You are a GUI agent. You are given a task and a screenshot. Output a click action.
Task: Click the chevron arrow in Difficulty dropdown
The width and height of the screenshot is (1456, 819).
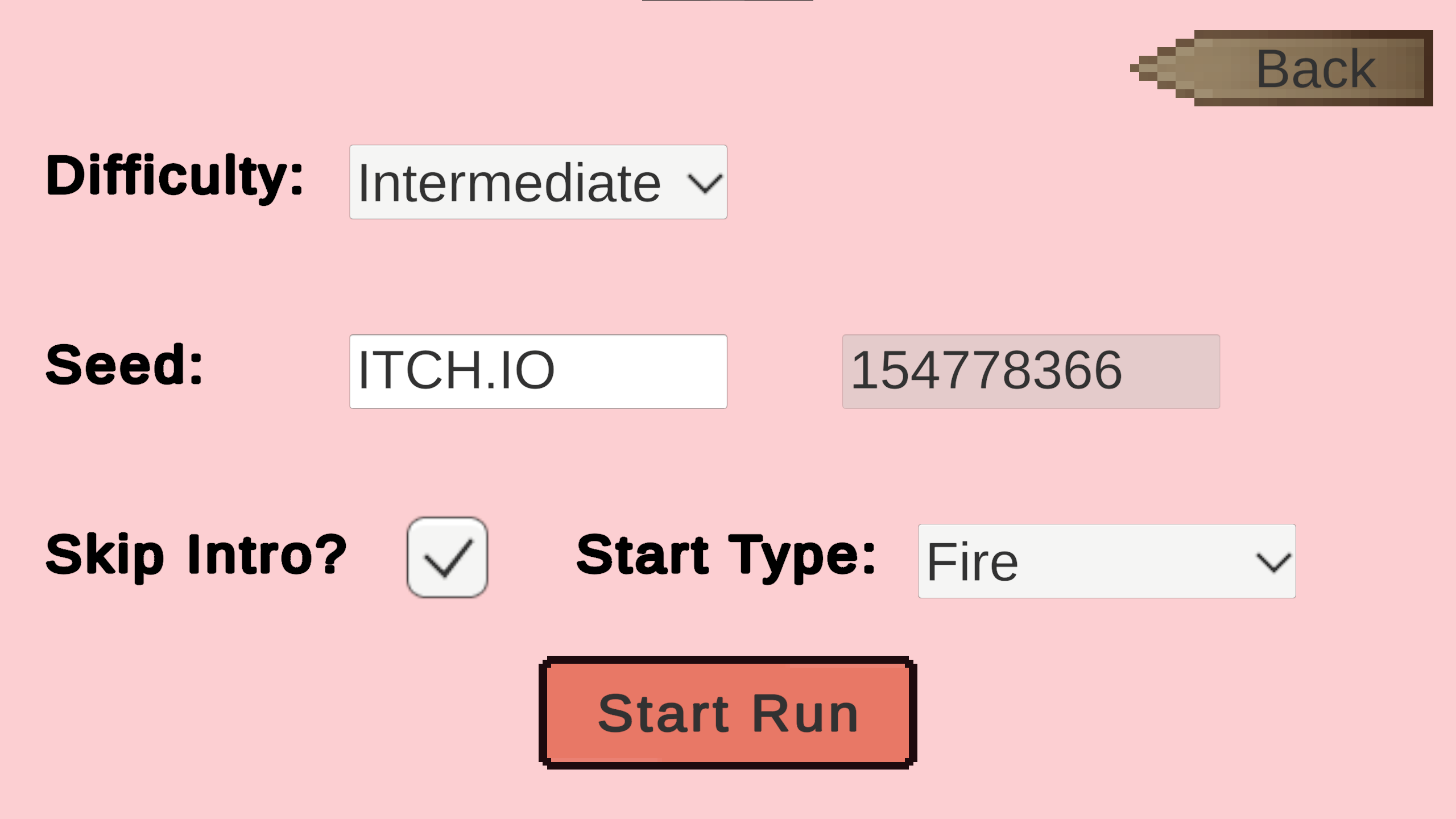(705, 183)
